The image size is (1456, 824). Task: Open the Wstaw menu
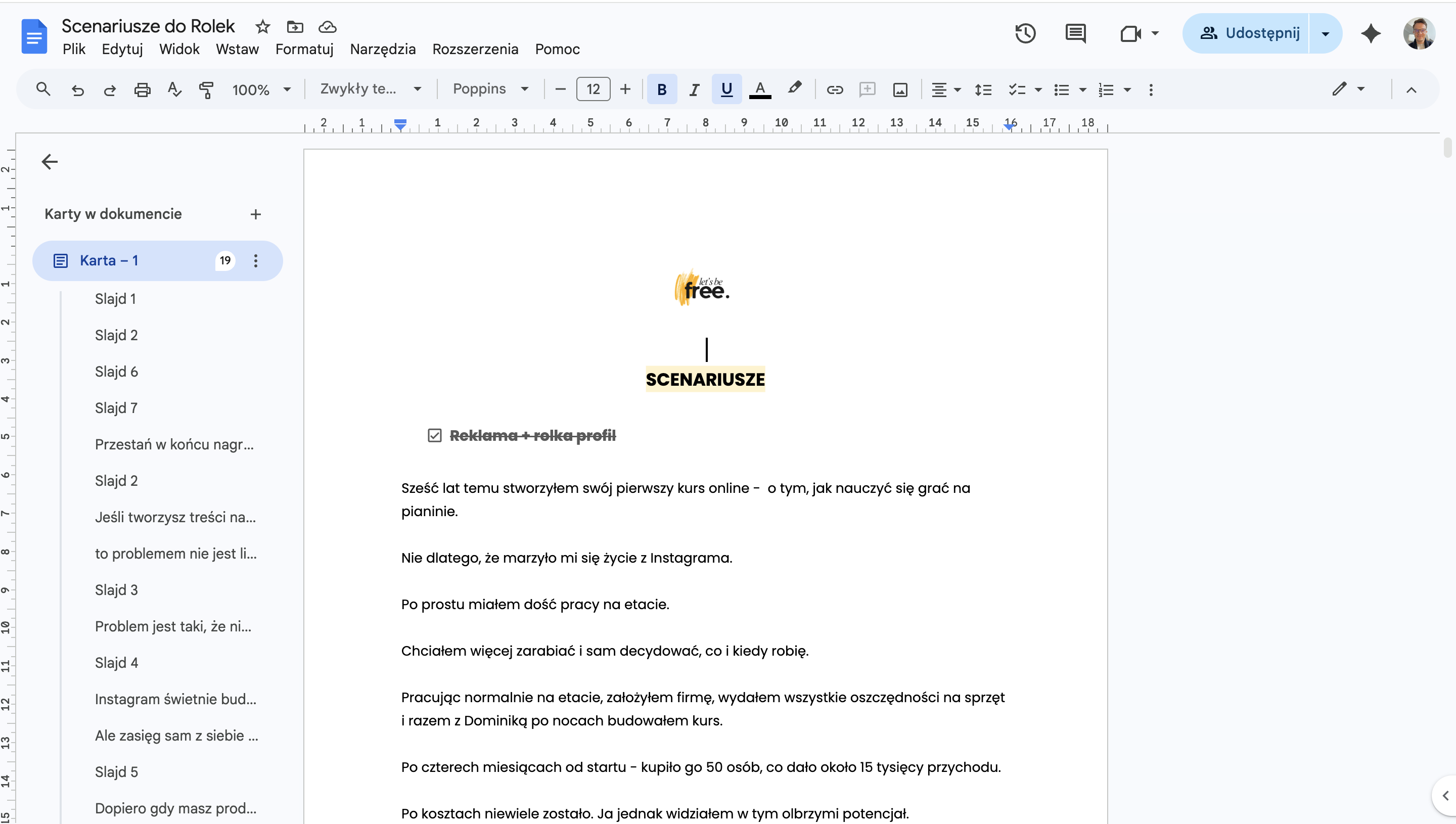click(x=237, y=49)
